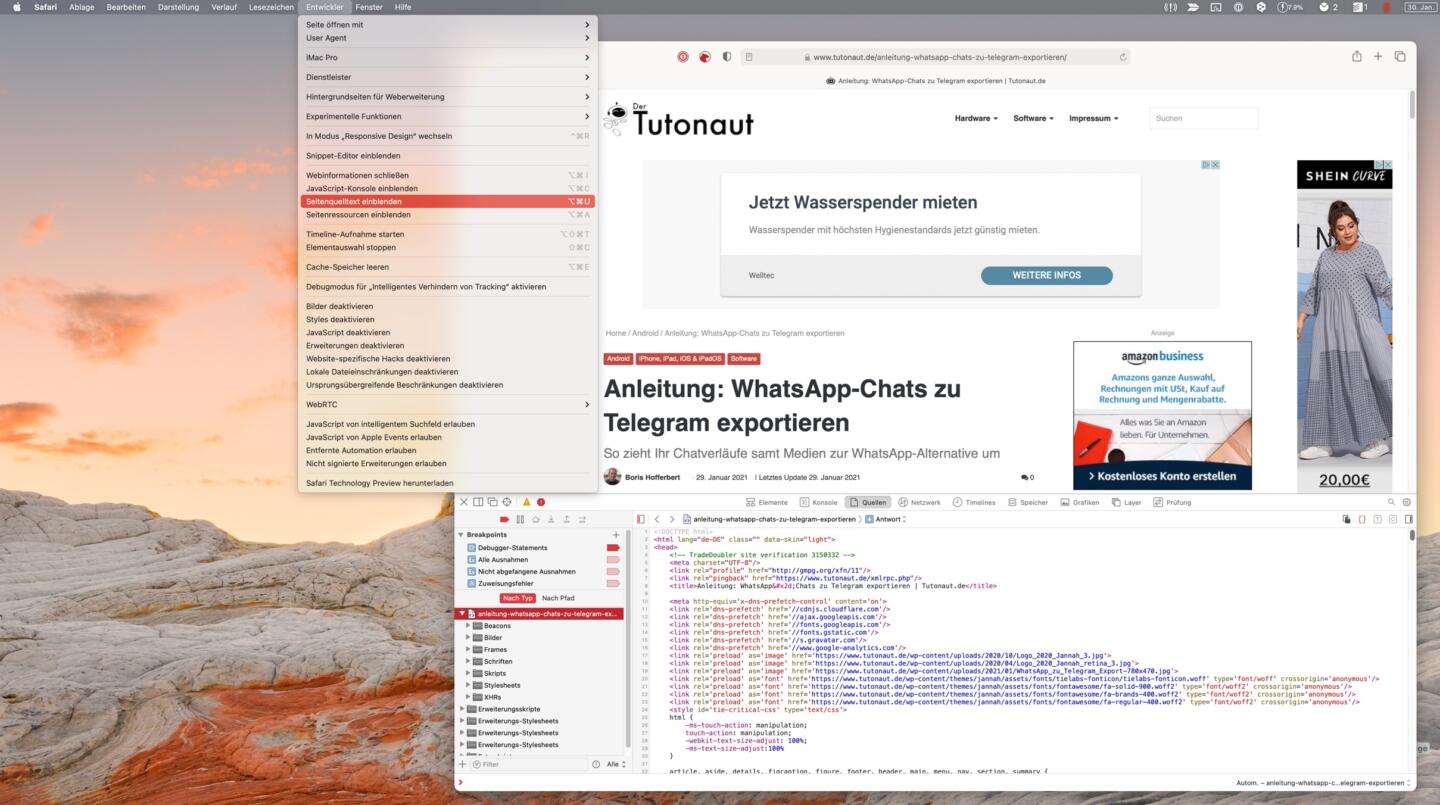Click the pause script execution icon
This screenshot has width=1440, height=805.
click(520, 520)
